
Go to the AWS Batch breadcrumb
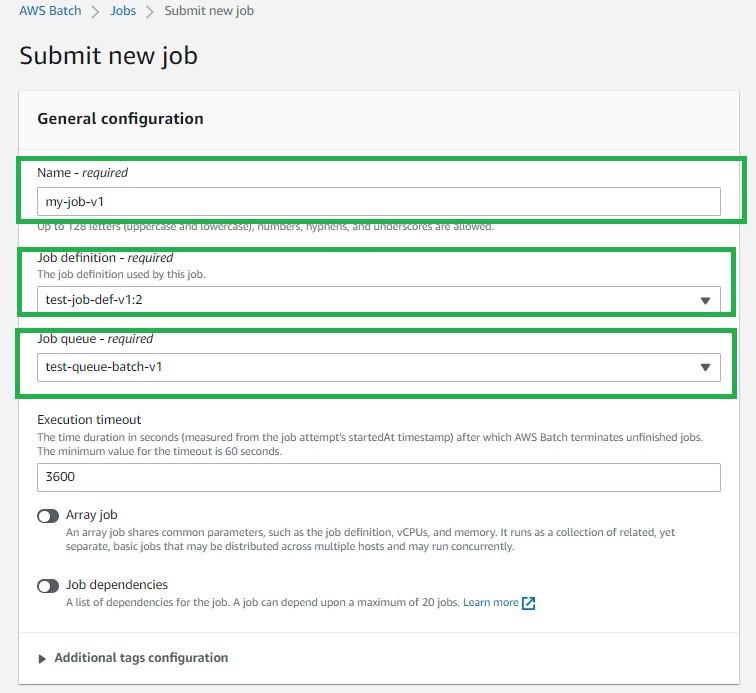[x=50, y=11]
